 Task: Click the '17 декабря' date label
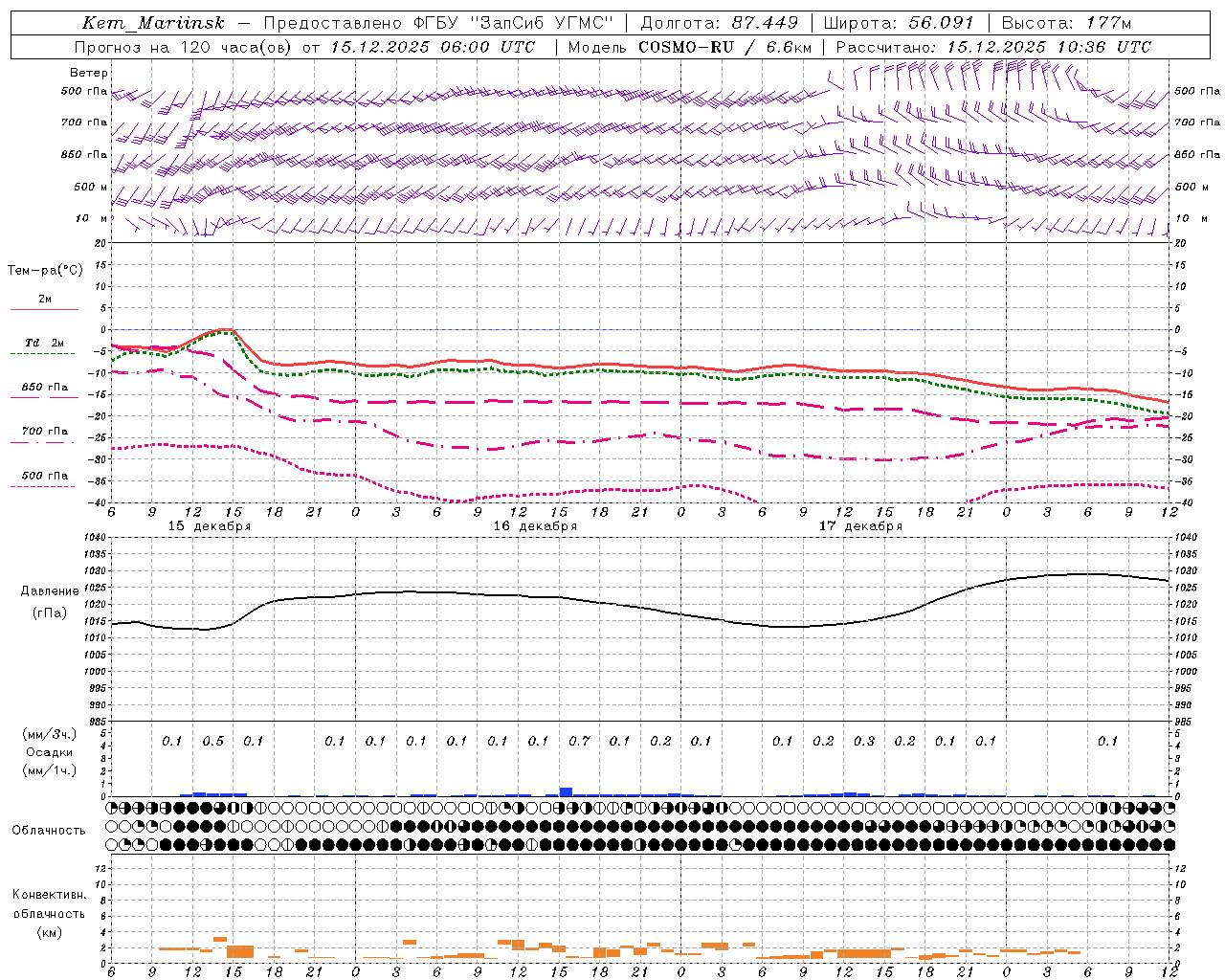860,526
